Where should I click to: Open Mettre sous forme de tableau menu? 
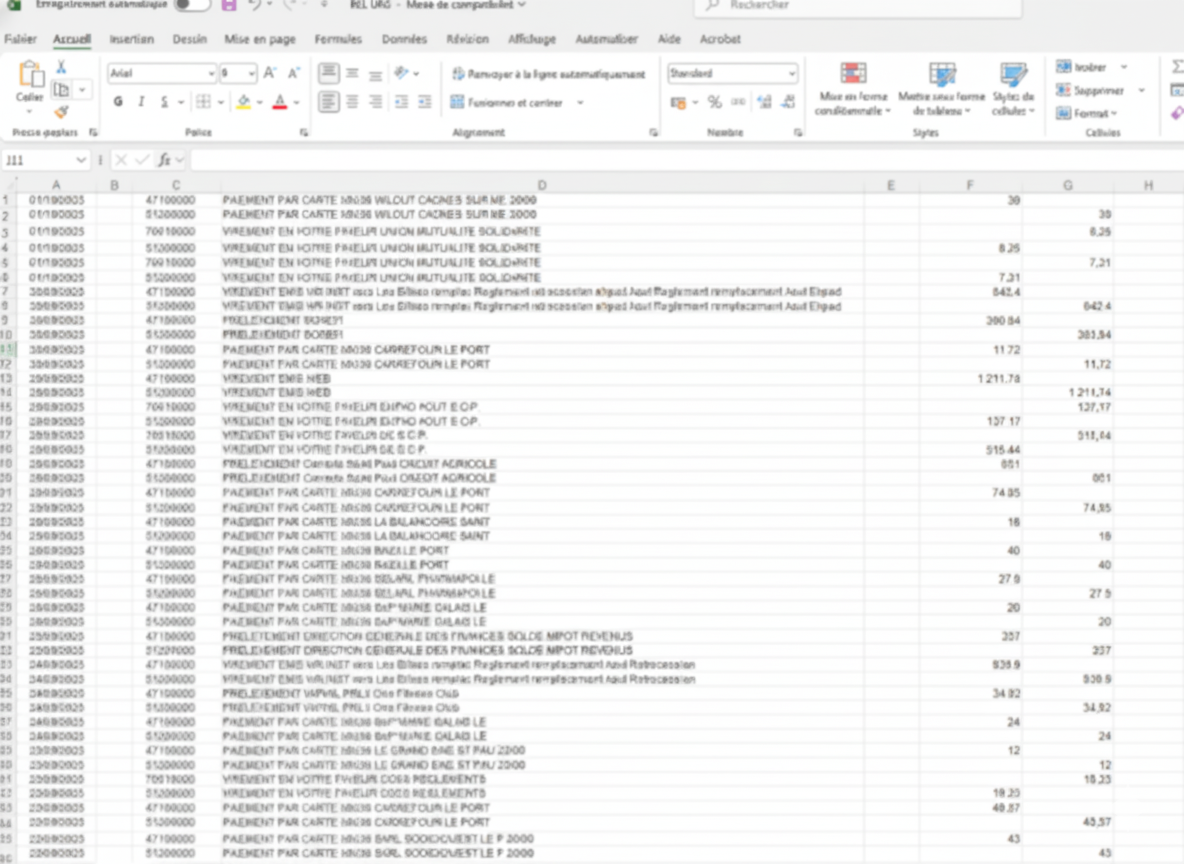(x=942, y=89)
